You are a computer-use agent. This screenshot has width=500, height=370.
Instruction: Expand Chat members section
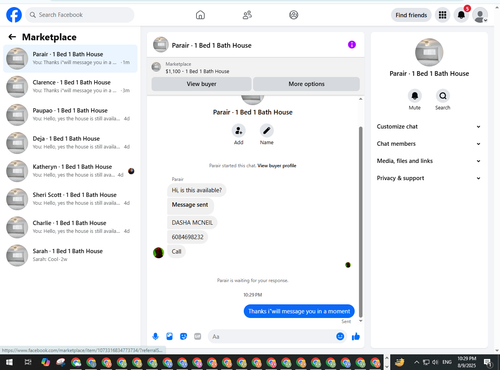429,144
